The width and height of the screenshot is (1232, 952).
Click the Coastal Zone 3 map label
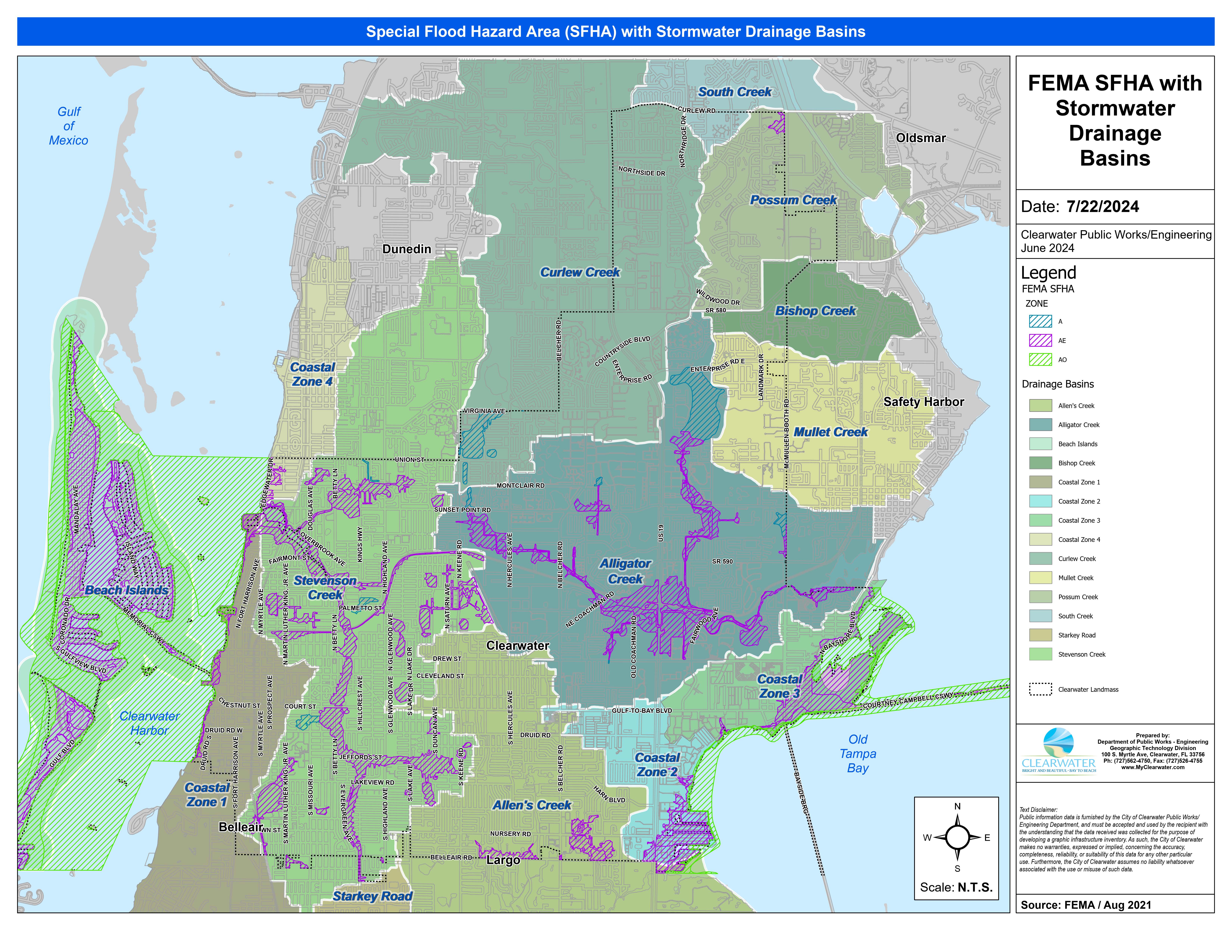pos(780,686)
